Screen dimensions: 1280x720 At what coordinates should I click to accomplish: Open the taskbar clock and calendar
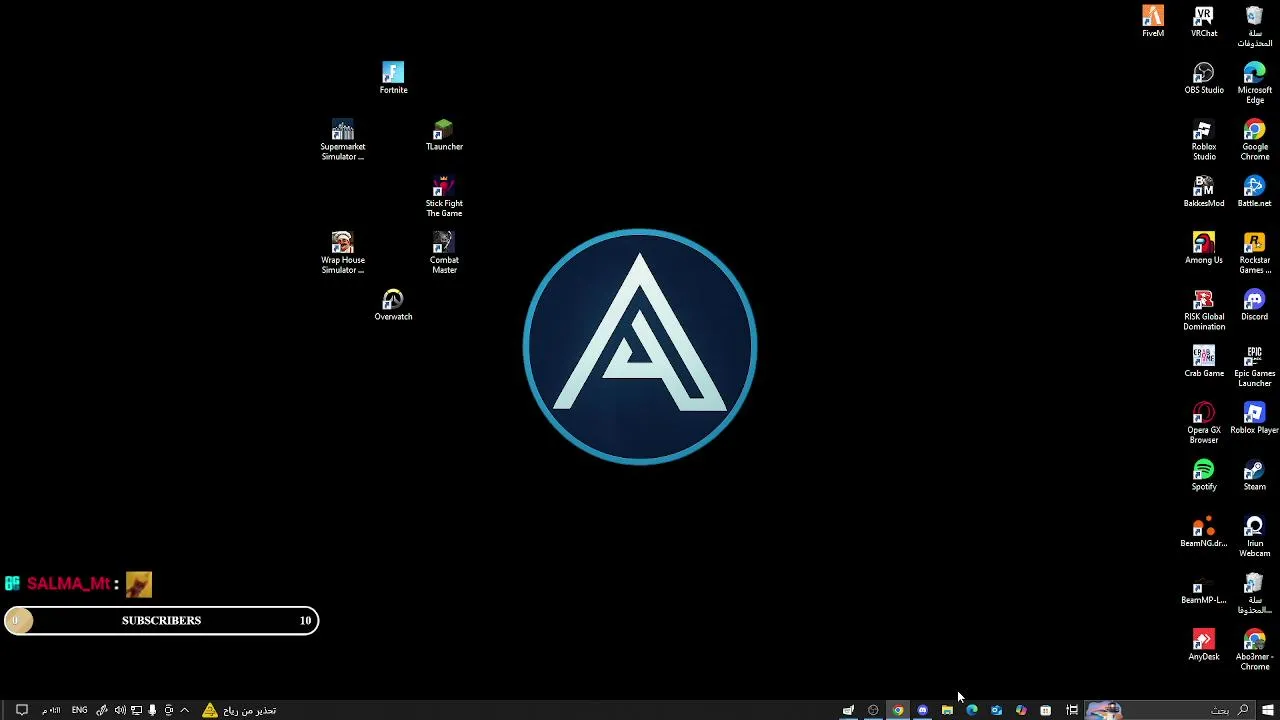tap(51, 710)
